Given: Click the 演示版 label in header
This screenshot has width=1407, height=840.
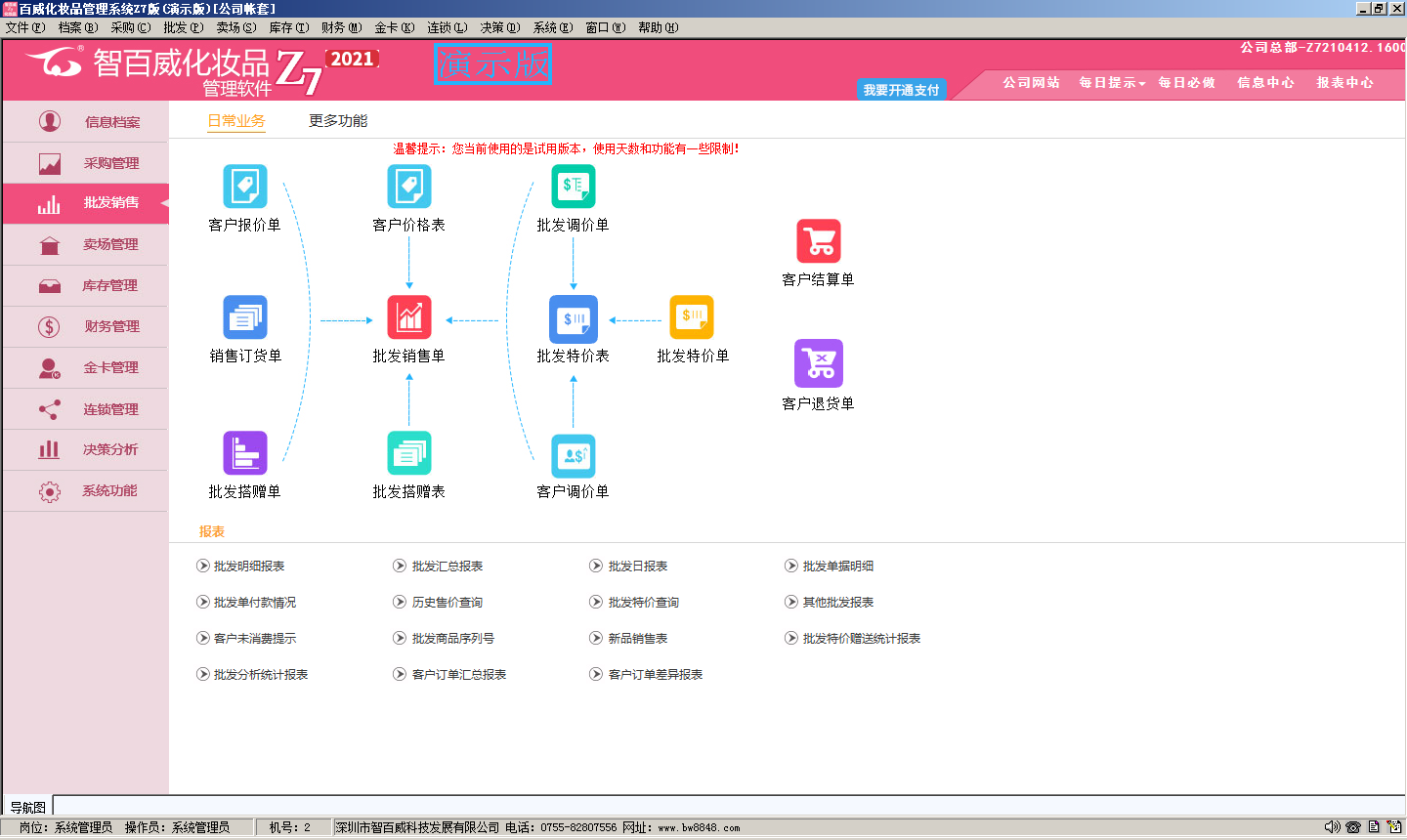Looking at the screenshot, I should click(x=493, y=63).
